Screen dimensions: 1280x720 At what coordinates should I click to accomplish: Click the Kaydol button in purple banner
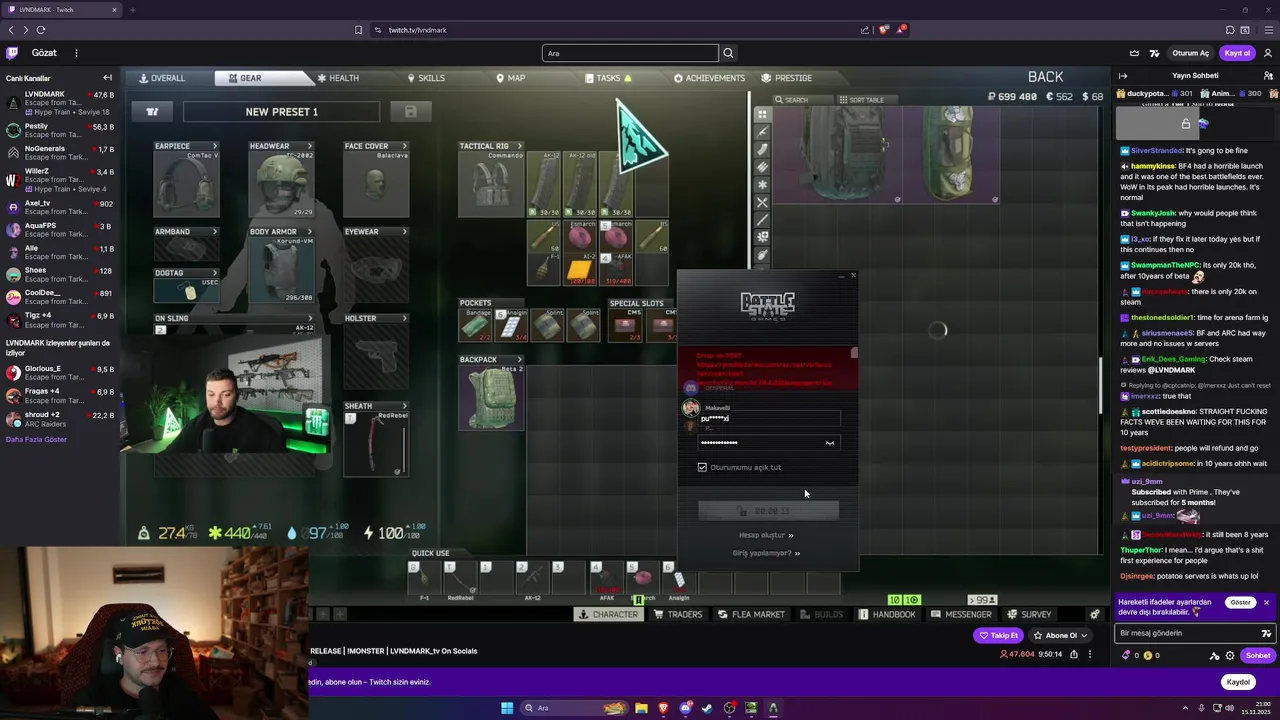pos(1238,682)
